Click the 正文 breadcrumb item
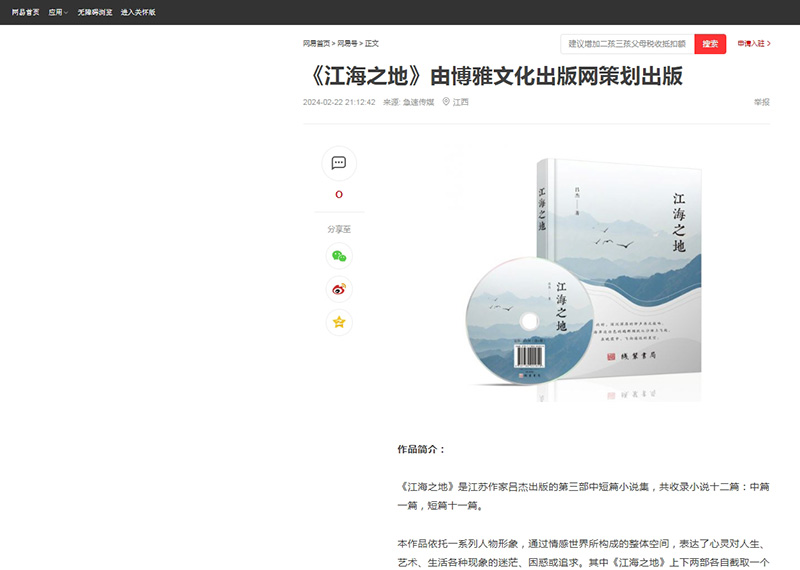Image resolution: width=800 pixels, height=570 pixels. click(x=372, y=43)
